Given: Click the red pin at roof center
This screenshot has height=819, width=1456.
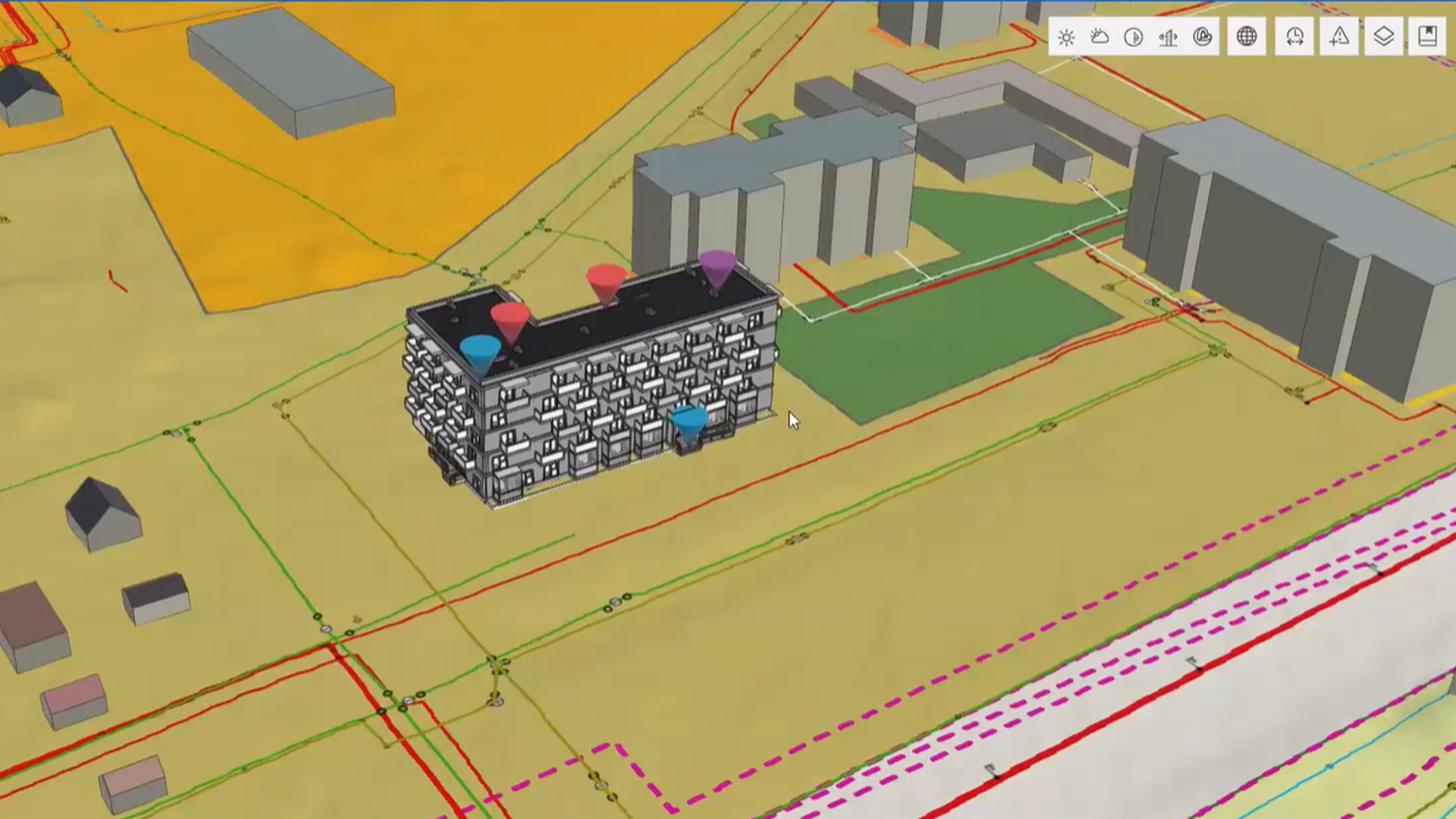Looking at the screenshot, I should pos(605,281).
